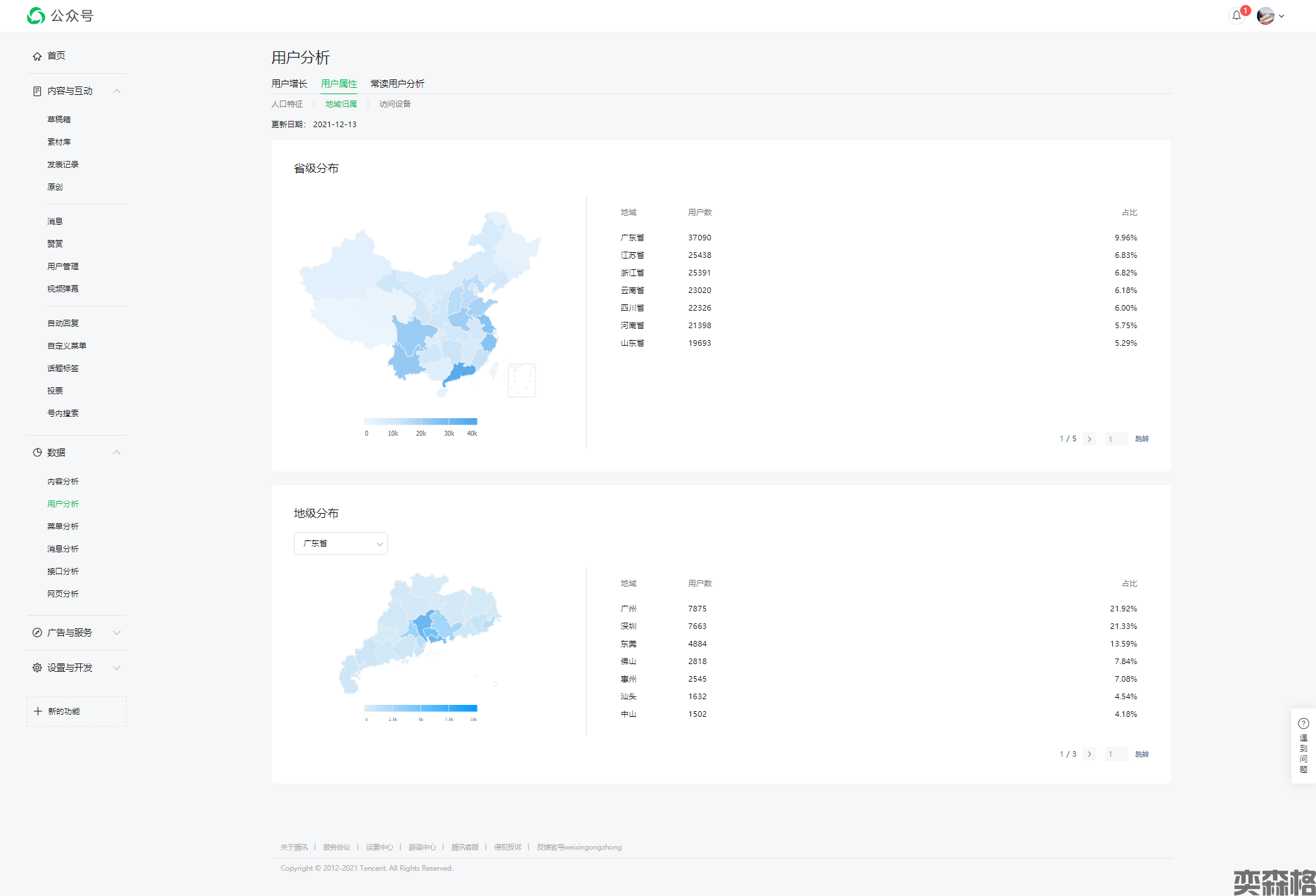Collapse the 内容与互动 section chevron
1316x896 pixels.
pyautogui.click(x=117, y=91)
